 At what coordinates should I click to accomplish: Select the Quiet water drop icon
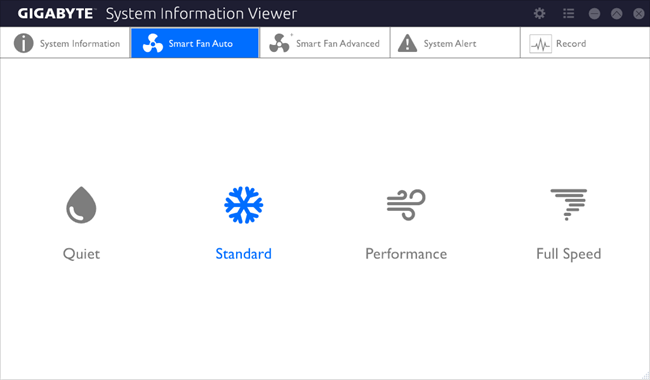[81, 205]
